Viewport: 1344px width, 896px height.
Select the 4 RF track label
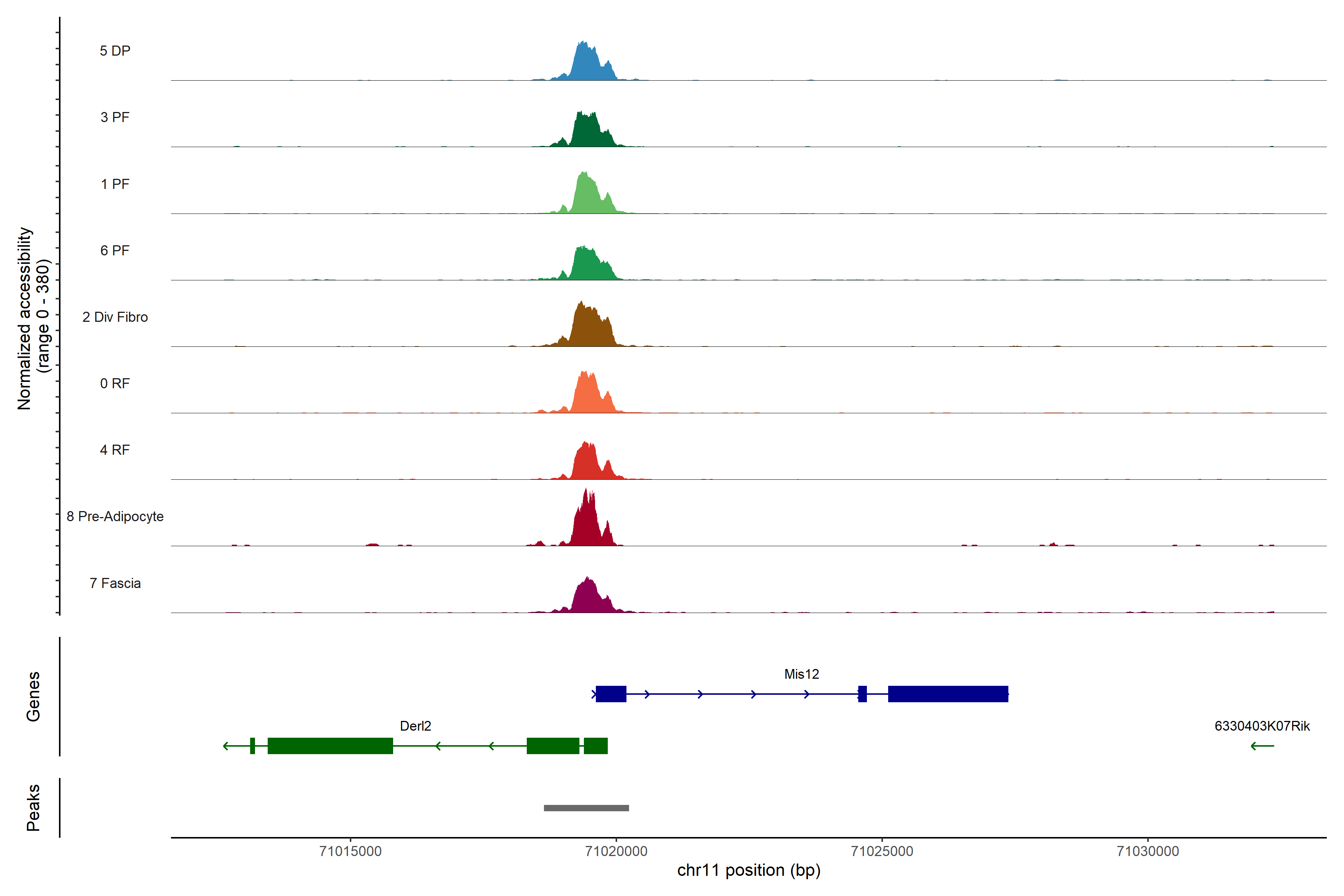(115, 450)
